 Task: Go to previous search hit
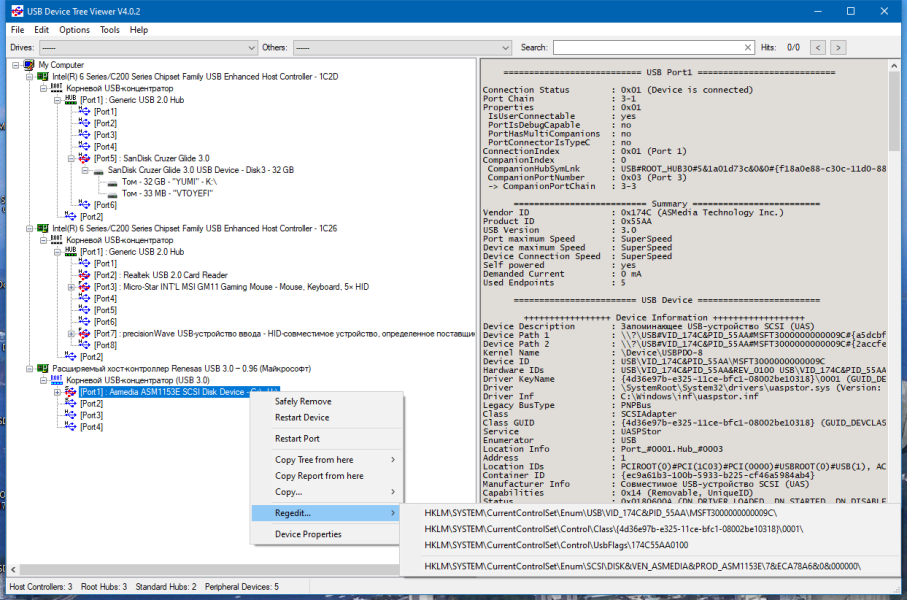817,47
